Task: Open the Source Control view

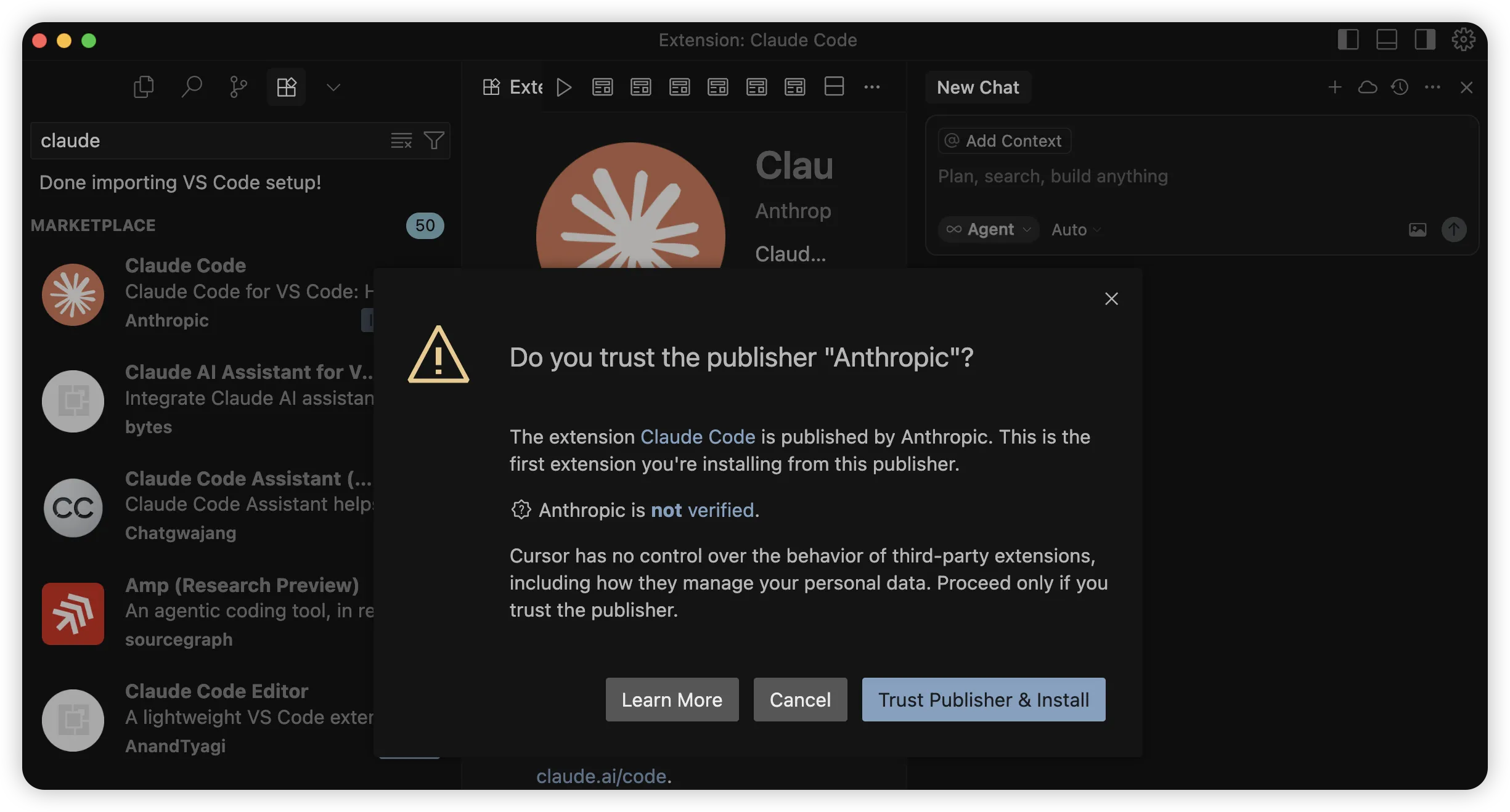Action: (x=238, y=87)
